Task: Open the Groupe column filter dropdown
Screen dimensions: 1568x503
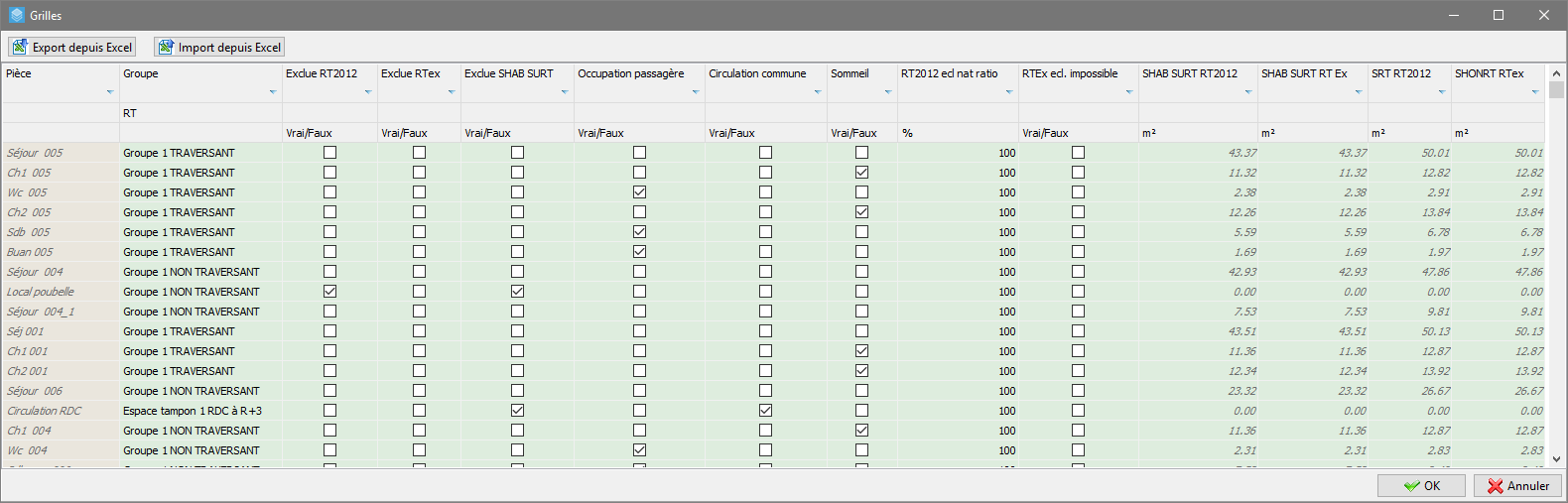Action: point(272,92)
